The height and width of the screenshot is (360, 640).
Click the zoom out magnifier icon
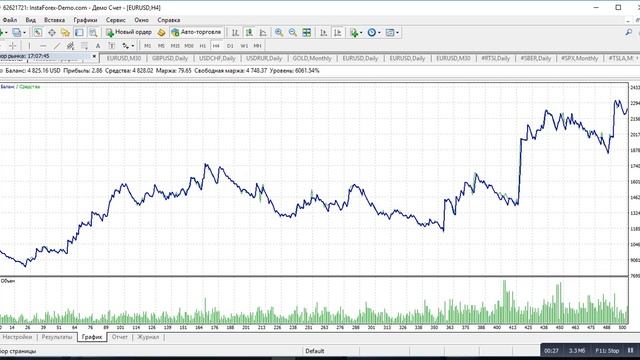293,32
